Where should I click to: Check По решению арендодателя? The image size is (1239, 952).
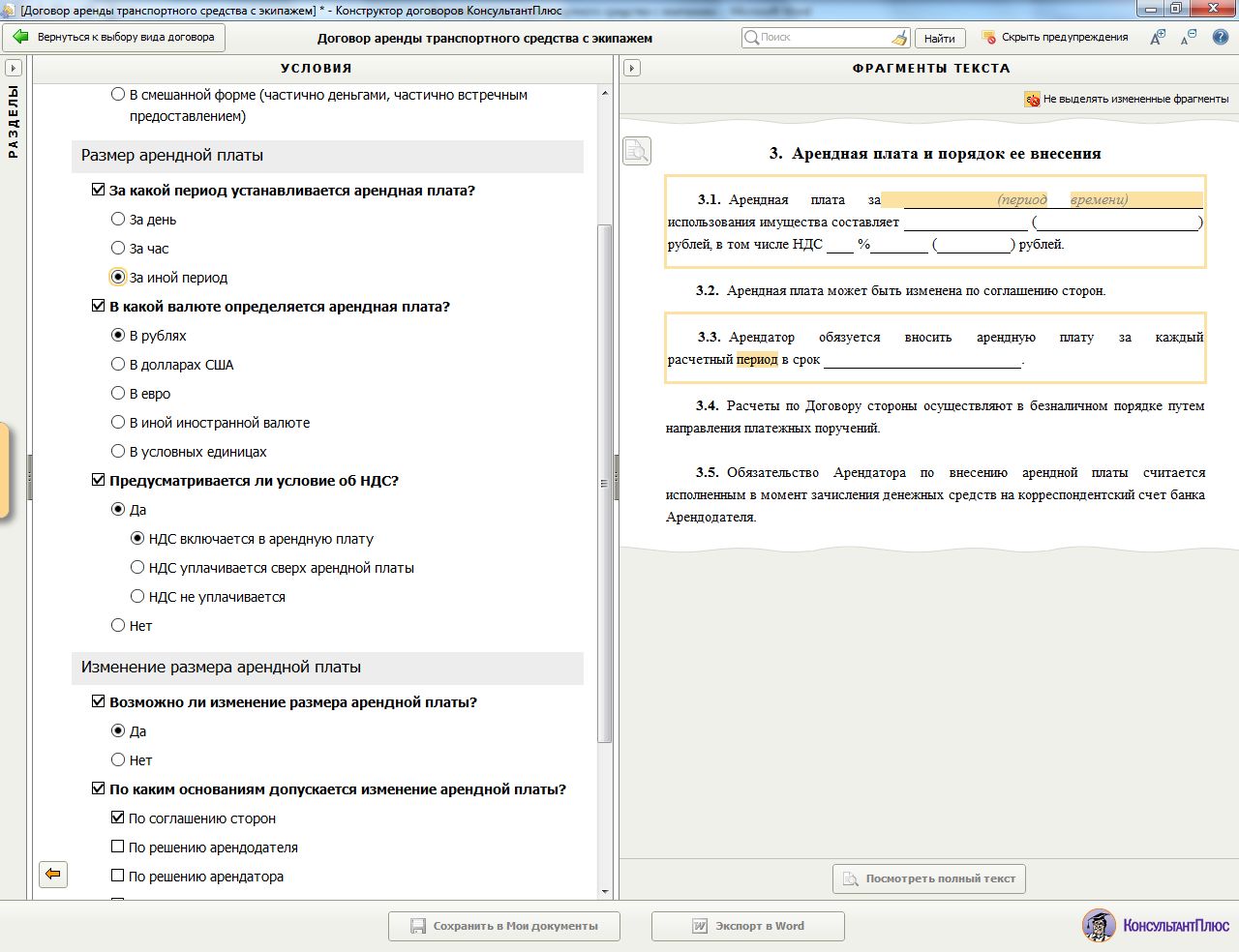[118, 847]
